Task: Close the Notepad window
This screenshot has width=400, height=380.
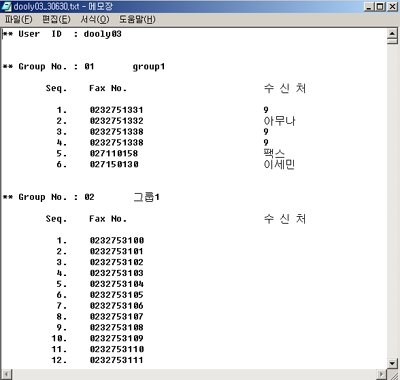Action: click(392, 7)
